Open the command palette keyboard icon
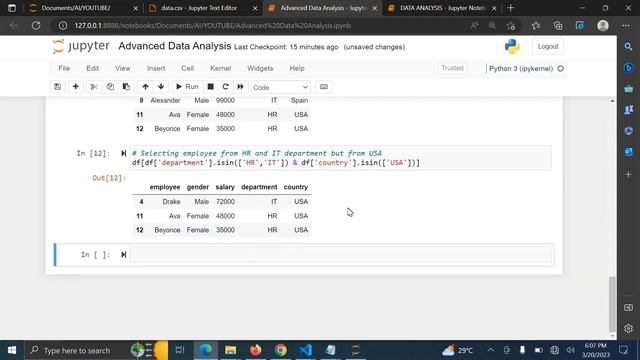Viewport: 640px width, 360px height. click(324, 87)
